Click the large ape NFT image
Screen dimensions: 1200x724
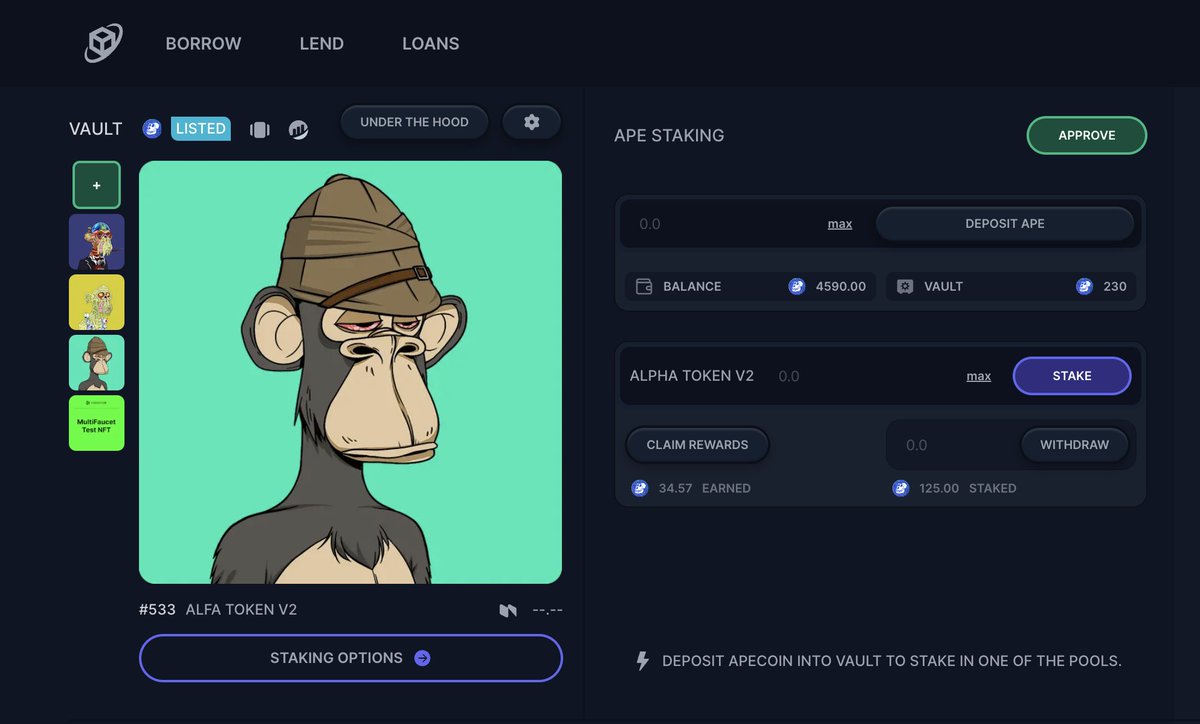click(x=350, y=372)
